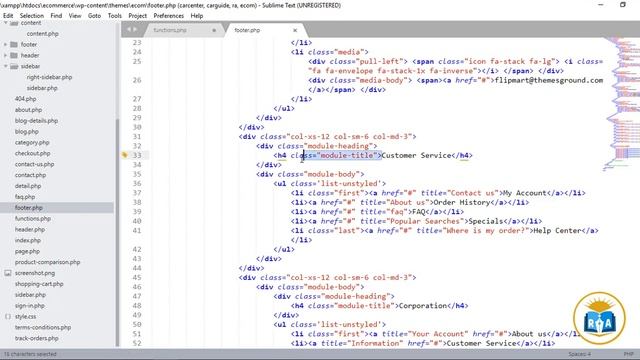
Task: Click the footer folder icon
Action: [14, 44]
